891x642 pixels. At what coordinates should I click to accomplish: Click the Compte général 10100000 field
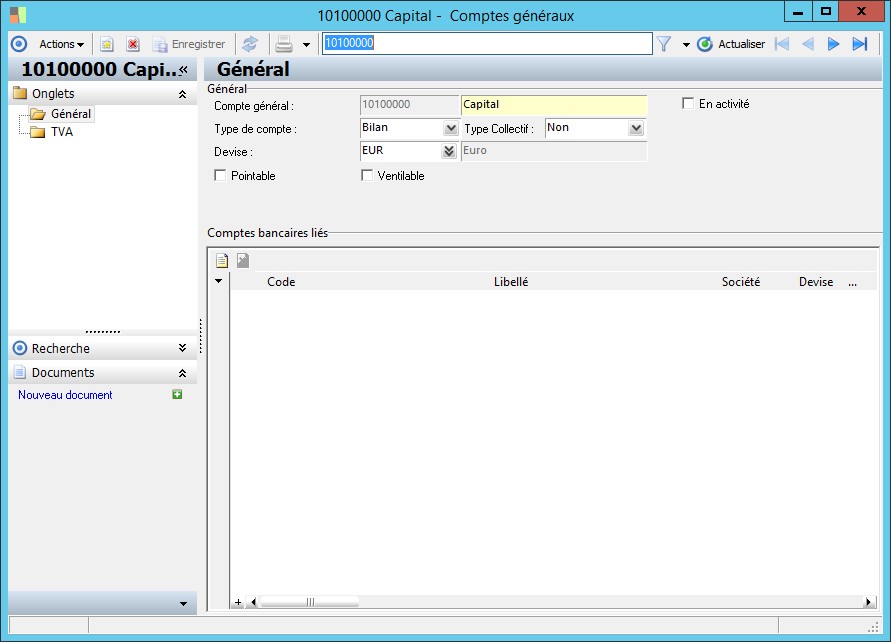click(409, 105)
